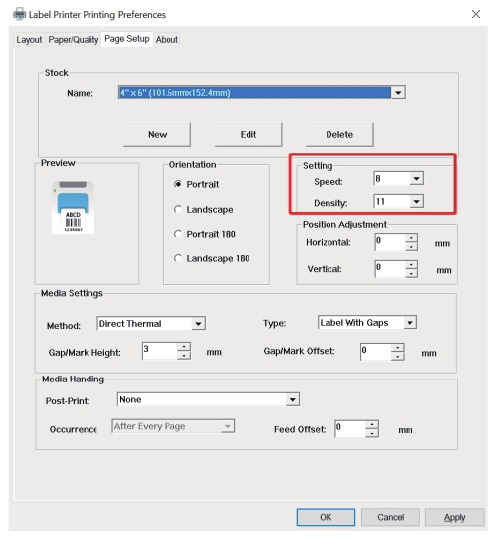The width and height of the screenshot is (502, 544).
Task: Select Landscape 180 radio button
Action: coord(212,258)
